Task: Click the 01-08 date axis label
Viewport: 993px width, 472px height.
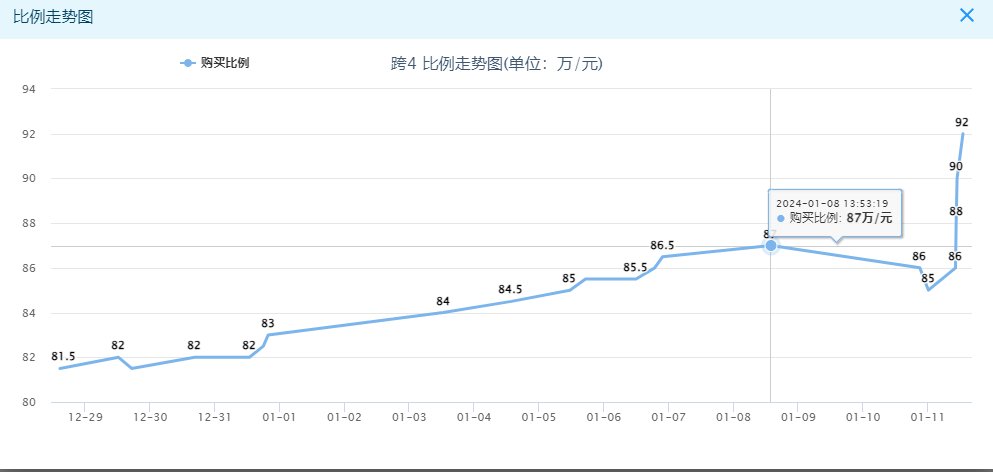Action: pos(733,417)
